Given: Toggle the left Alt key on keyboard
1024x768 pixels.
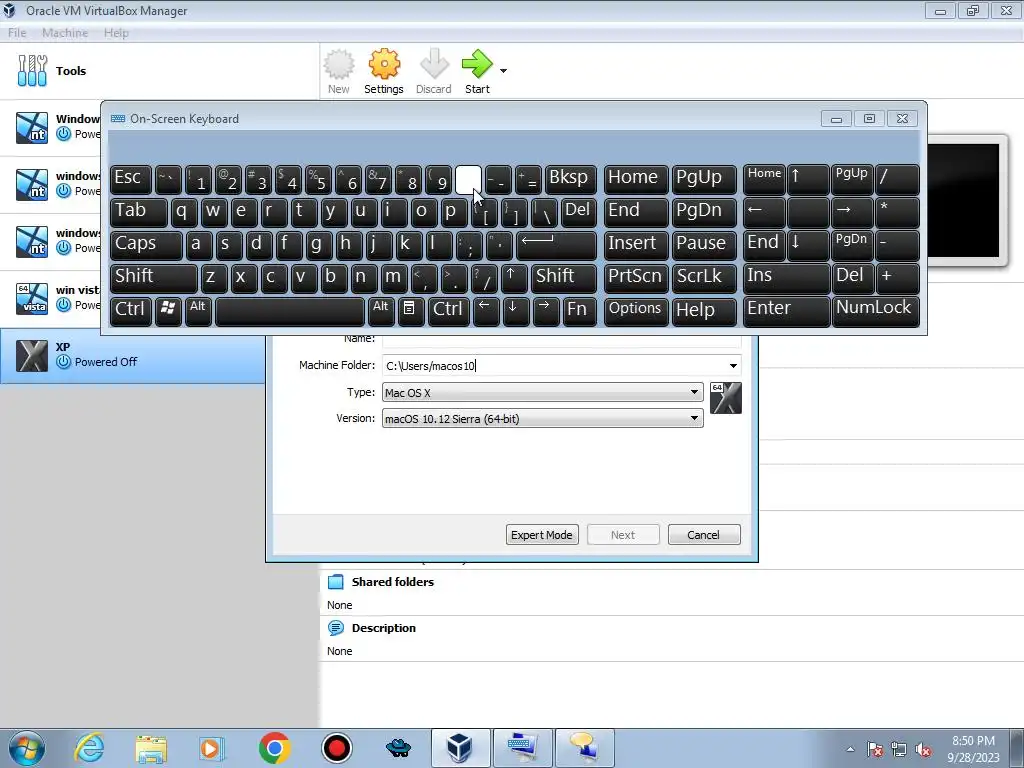Looking at the screenshot, I should click(x=198, y=311).
